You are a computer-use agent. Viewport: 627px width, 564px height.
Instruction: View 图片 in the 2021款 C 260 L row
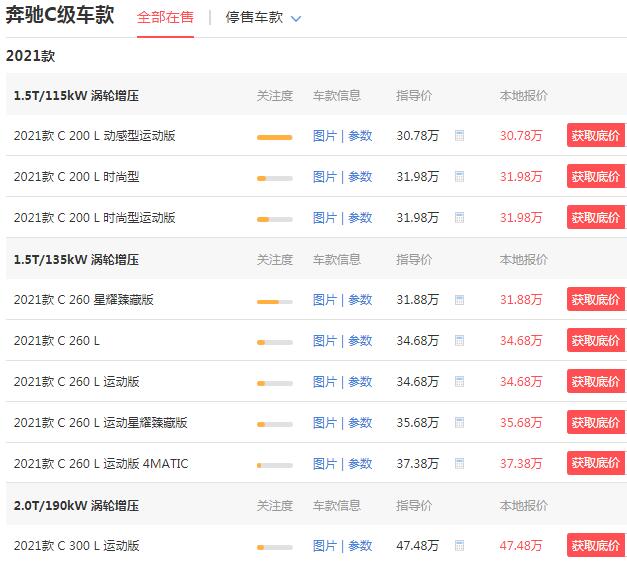(325, 341)
